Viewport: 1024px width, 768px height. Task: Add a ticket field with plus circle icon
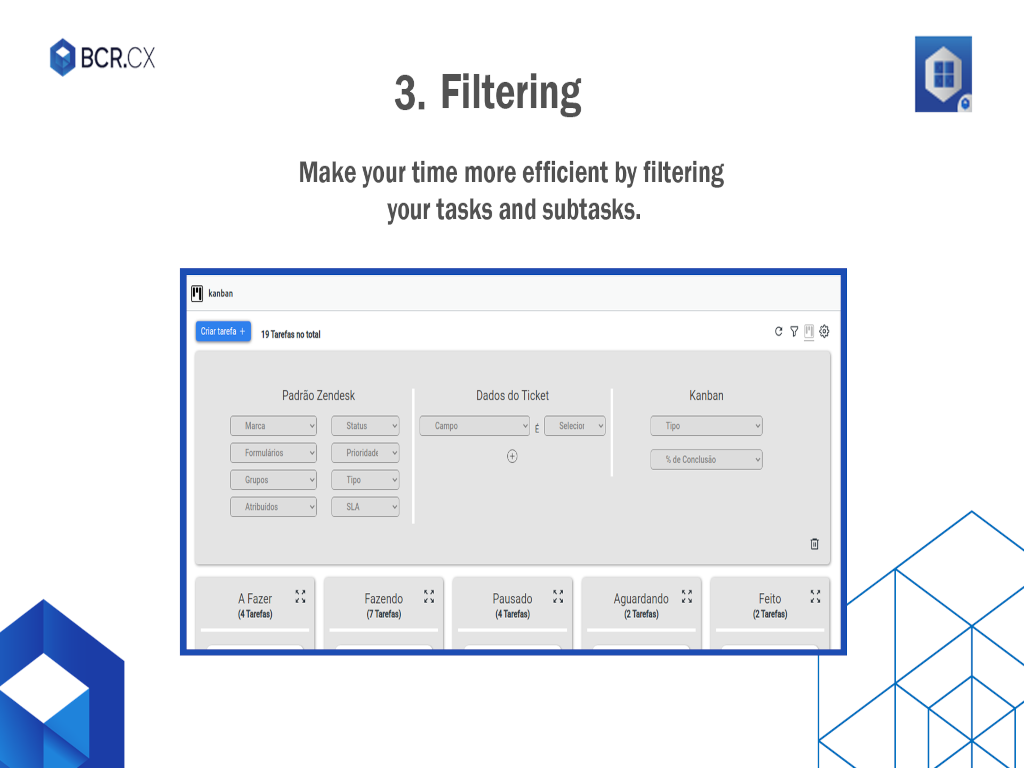pyautogui.click(x=512, y=456)
